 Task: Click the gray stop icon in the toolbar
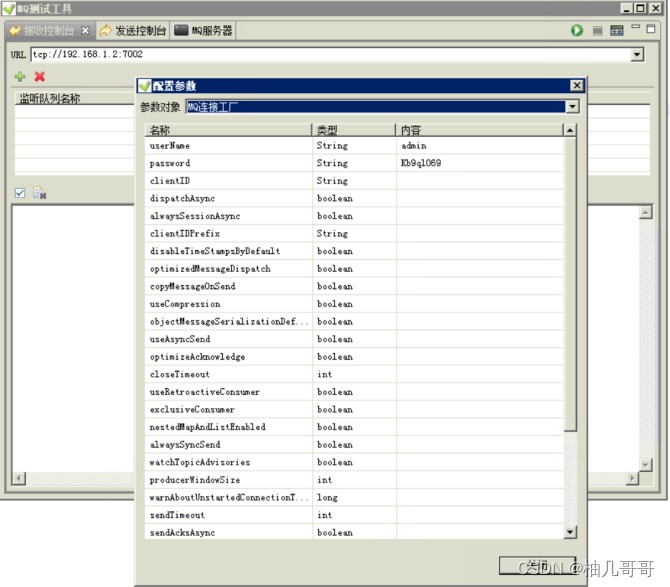[597, 31]
